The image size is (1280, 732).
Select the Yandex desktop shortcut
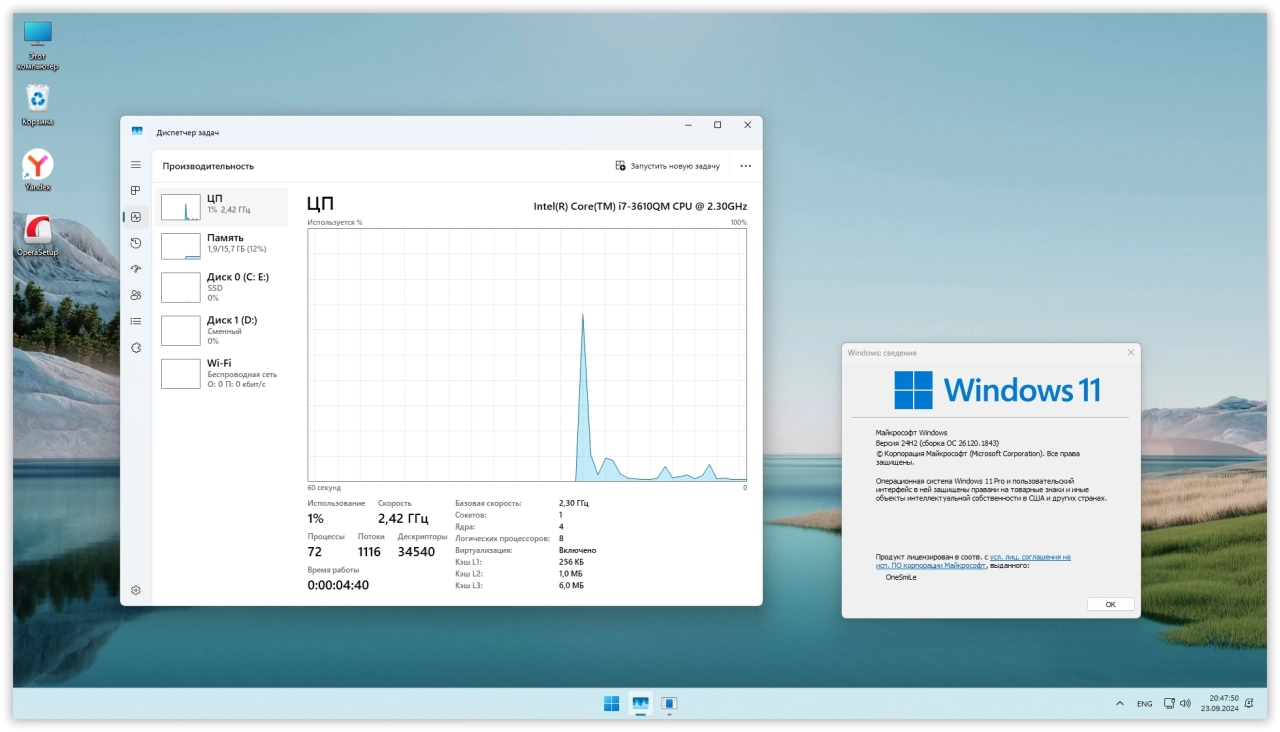pos(38,171)
